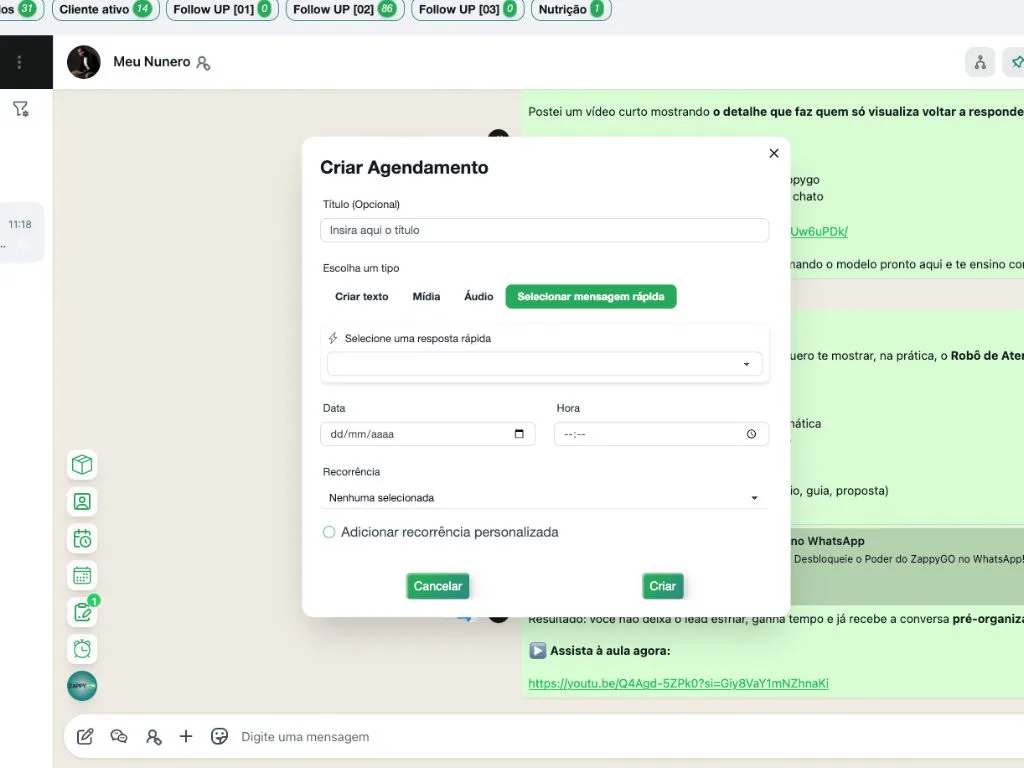Click the plus attachment icon
The height and width of the screenshot is (768, 1024).
[x=186, y=736]
